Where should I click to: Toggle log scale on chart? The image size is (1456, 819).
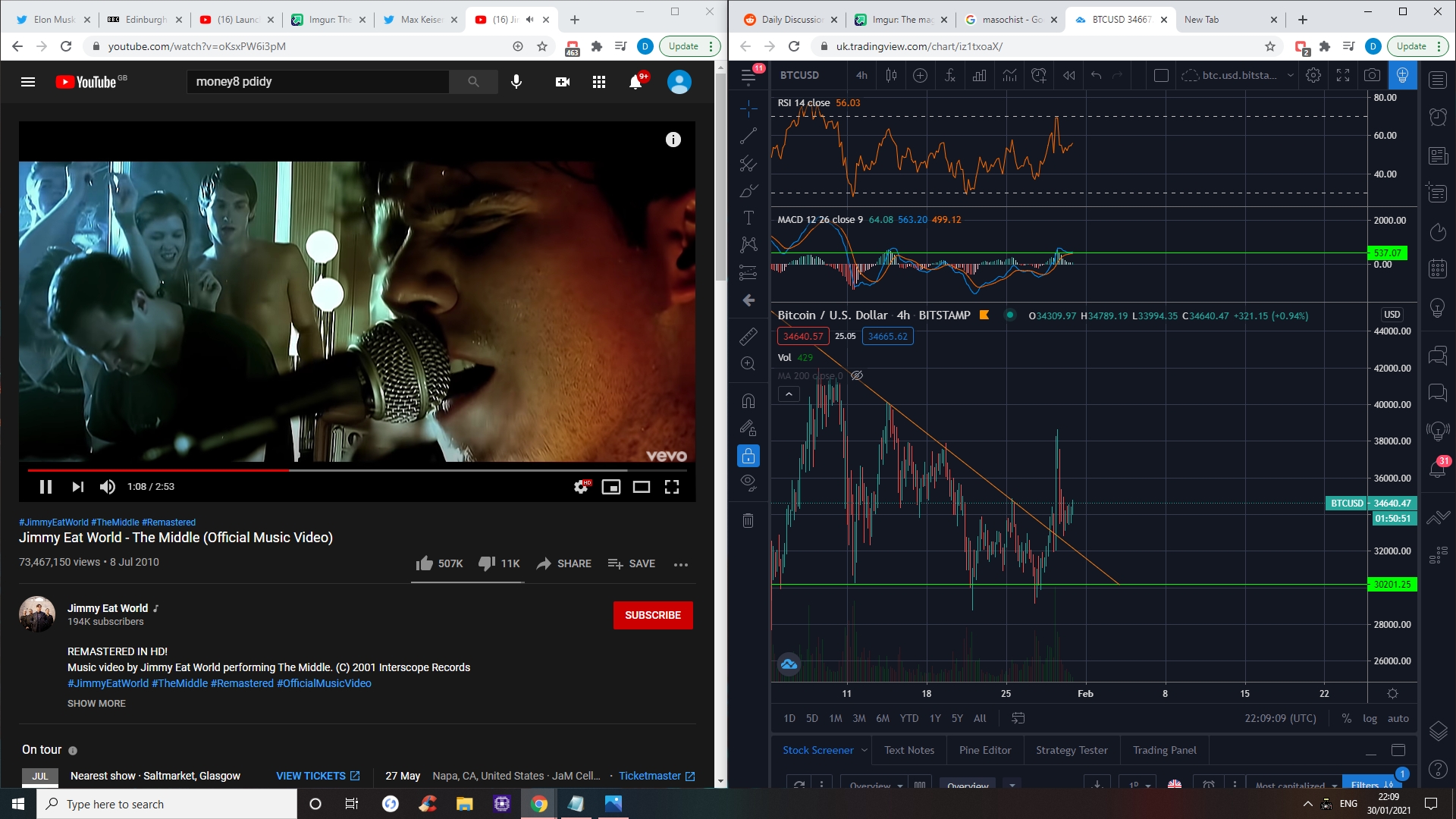(x=1370, y=718)
